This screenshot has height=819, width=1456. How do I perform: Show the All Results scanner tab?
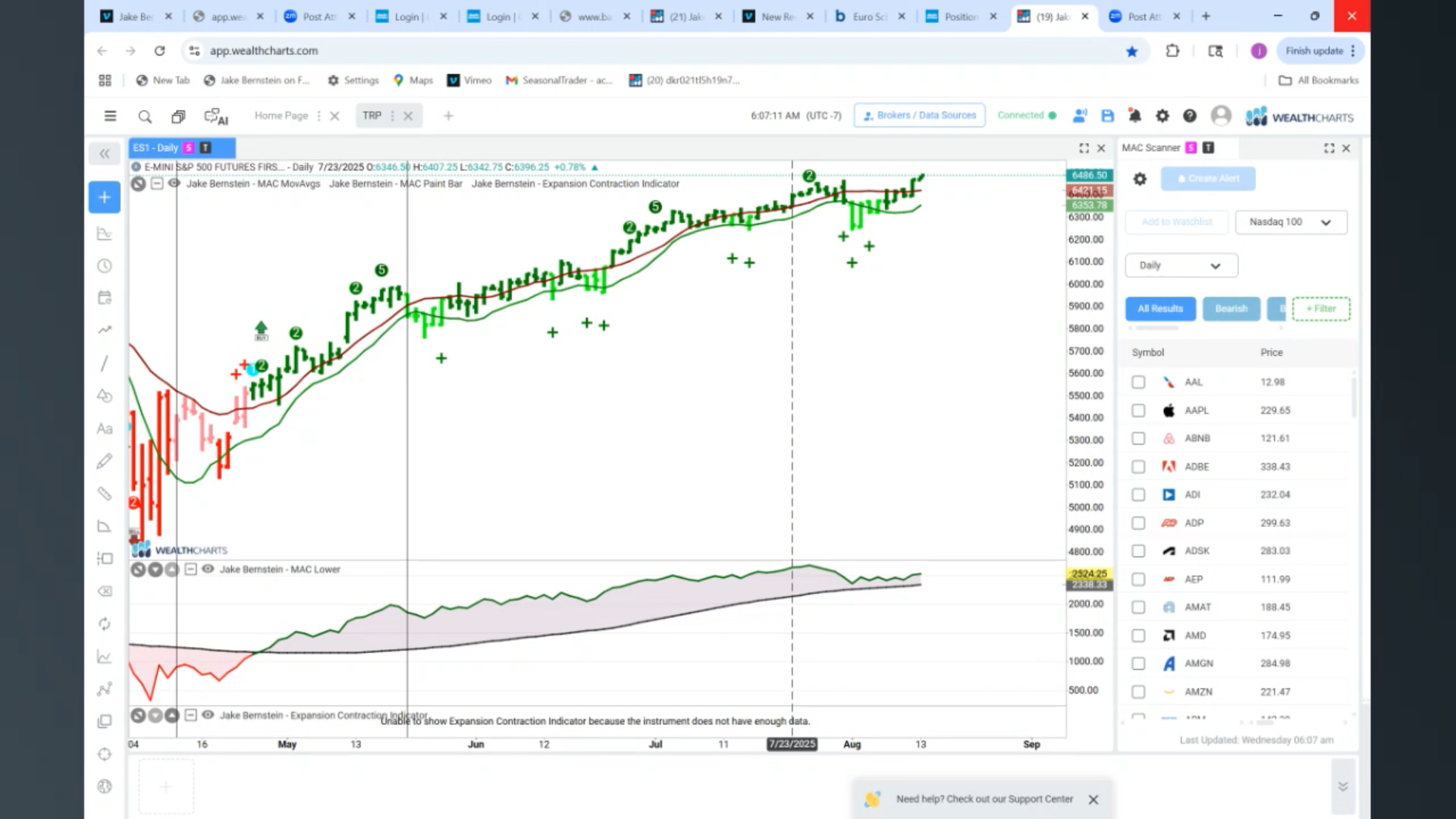(1160, 309)
